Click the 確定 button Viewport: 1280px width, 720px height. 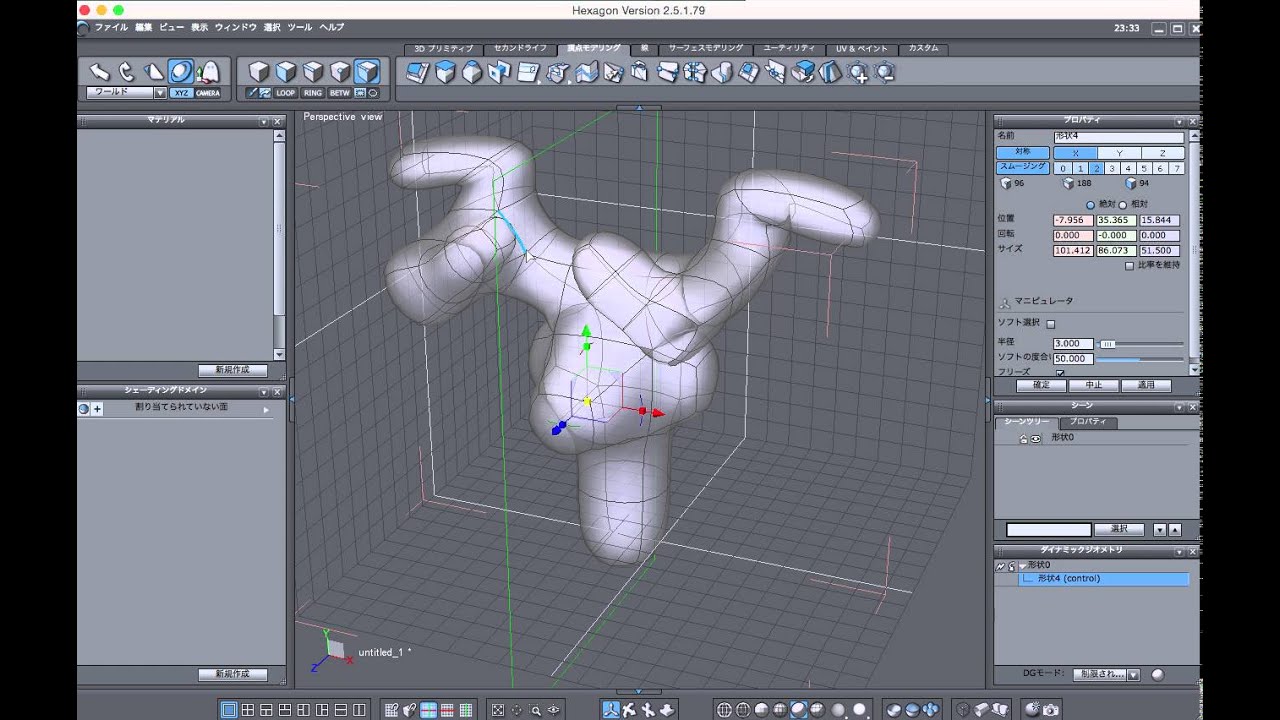[x=1040, y=385]
